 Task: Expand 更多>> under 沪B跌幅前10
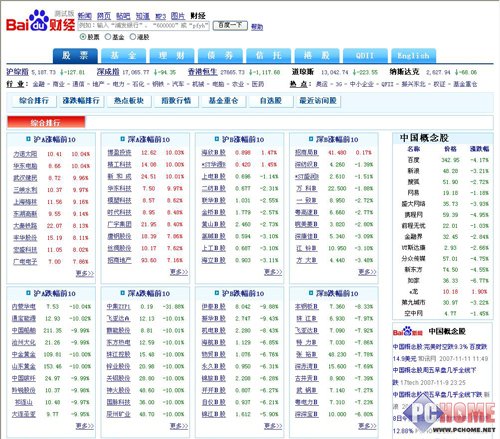(x=273, y=426)
